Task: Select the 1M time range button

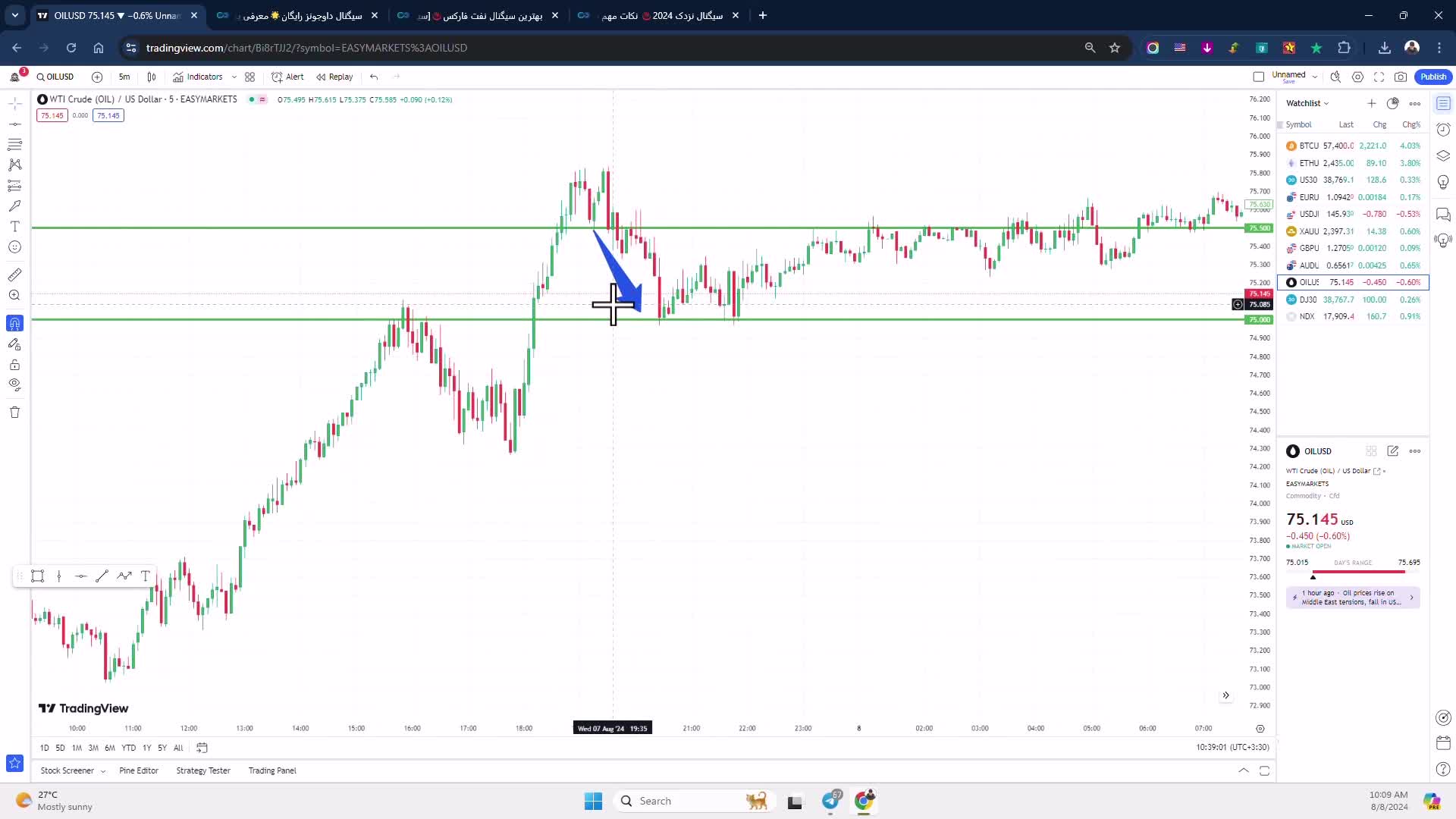Action: 77,748
